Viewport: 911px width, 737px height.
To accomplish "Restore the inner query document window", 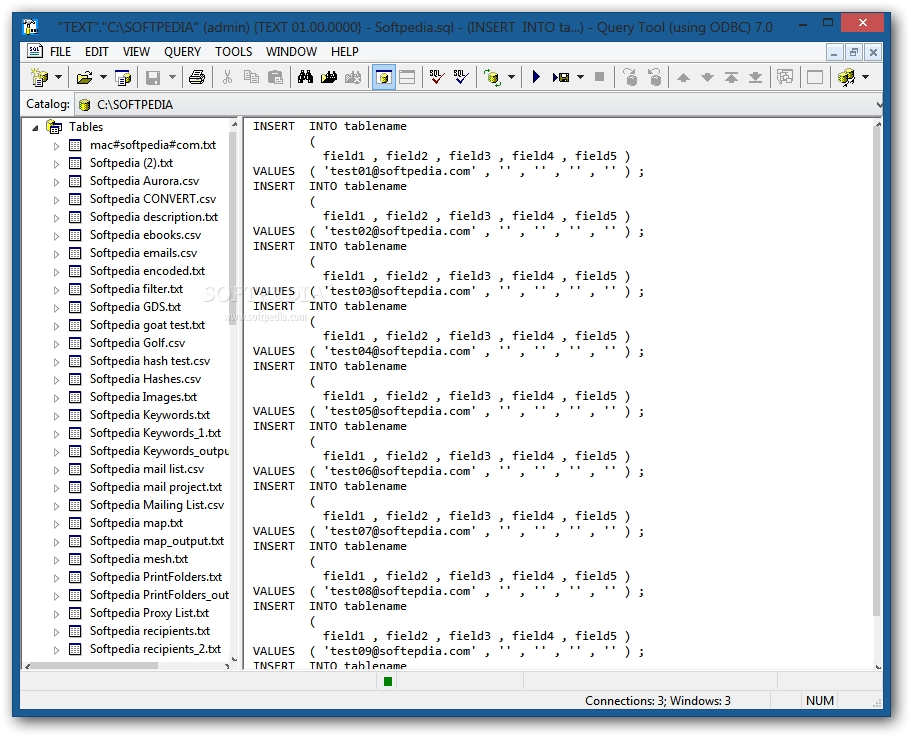I will 853,53.
